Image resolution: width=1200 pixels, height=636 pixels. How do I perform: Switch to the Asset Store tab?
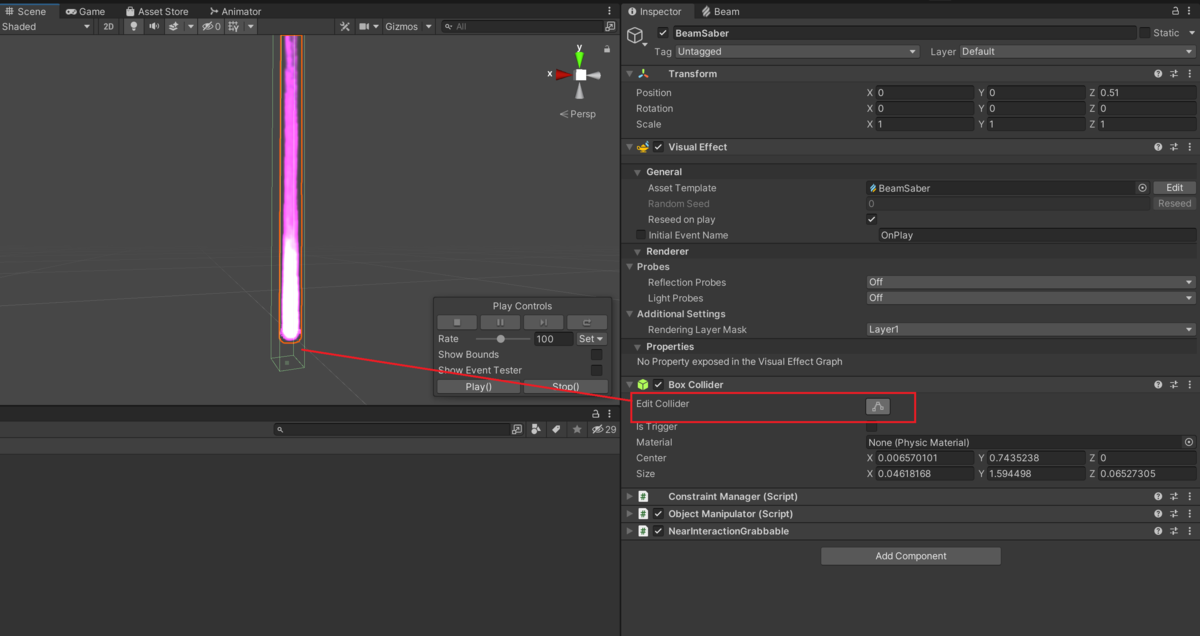[156, 11]
